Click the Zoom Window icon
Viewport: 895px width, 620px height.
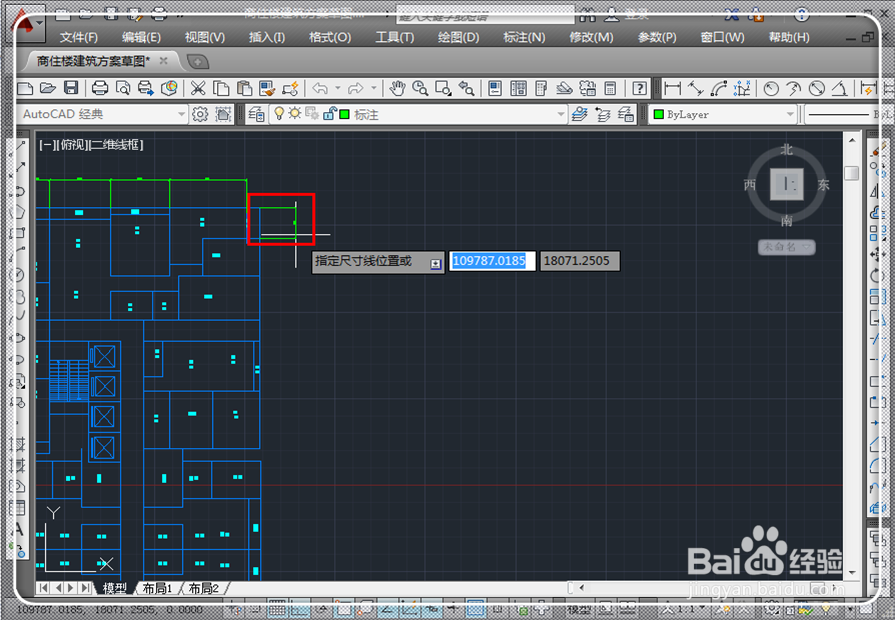coord(443,88)
